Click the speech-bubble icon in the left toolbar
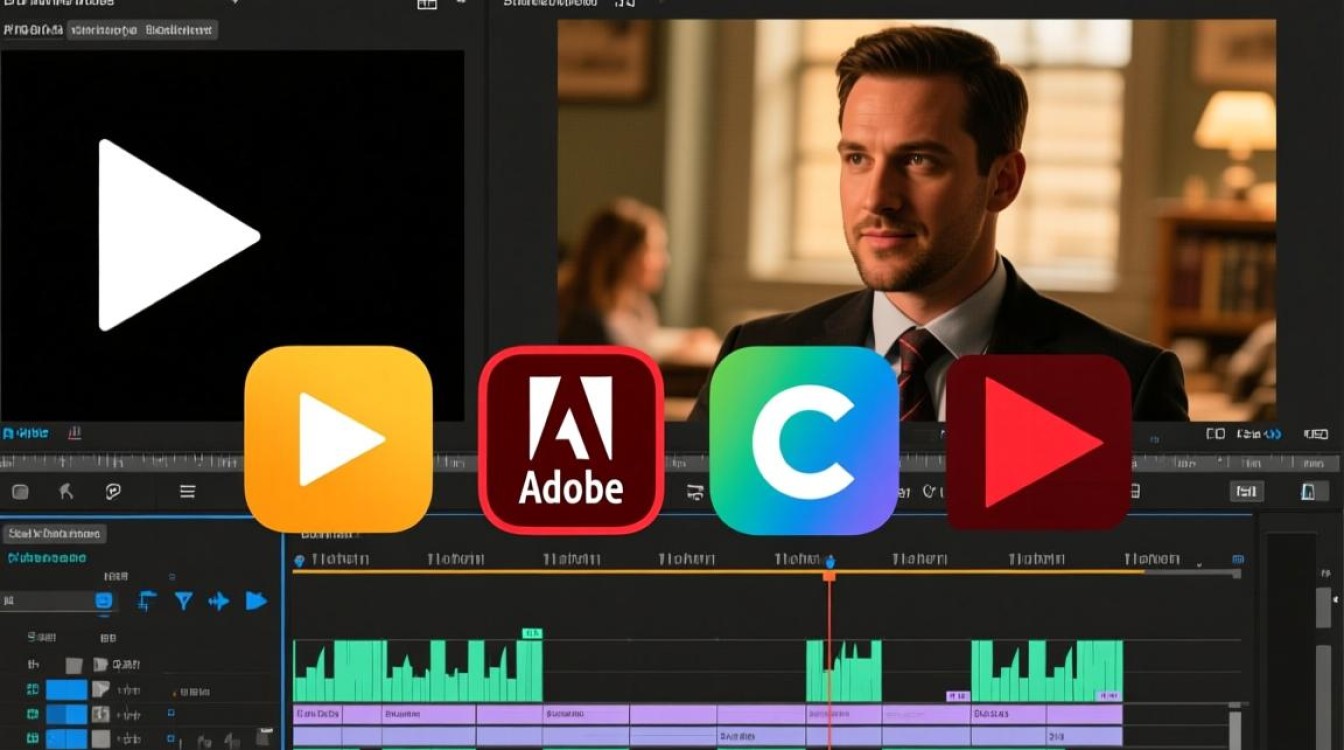The width and height of the screenshot is (1344, 750). (113, 491)
